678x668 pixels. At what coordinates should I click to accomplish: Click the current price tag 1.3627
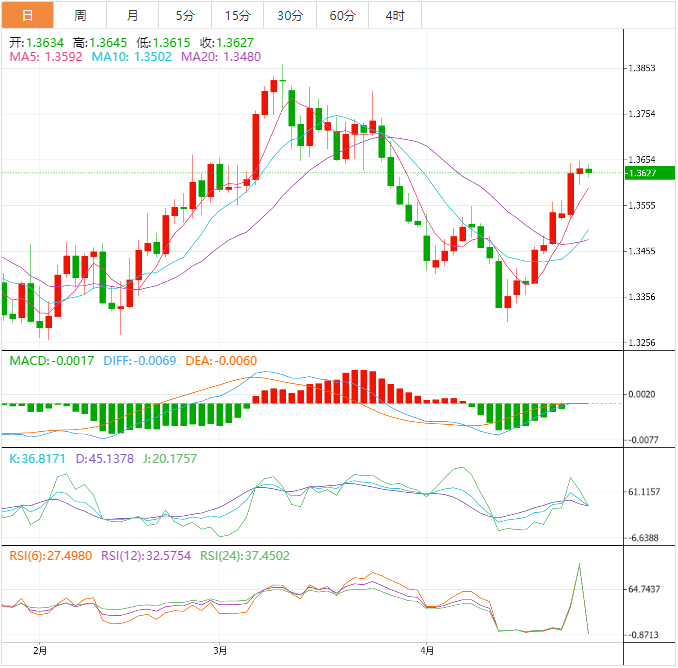tap(641, 173)
